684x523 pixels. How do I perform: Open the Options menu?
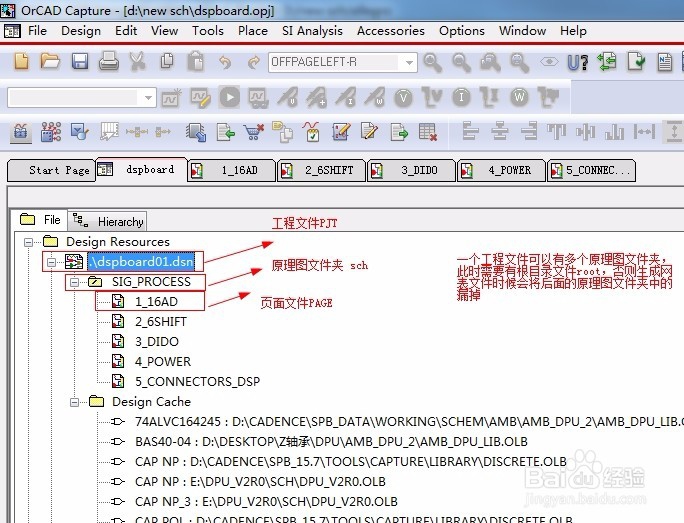click(x=462, y=31)
